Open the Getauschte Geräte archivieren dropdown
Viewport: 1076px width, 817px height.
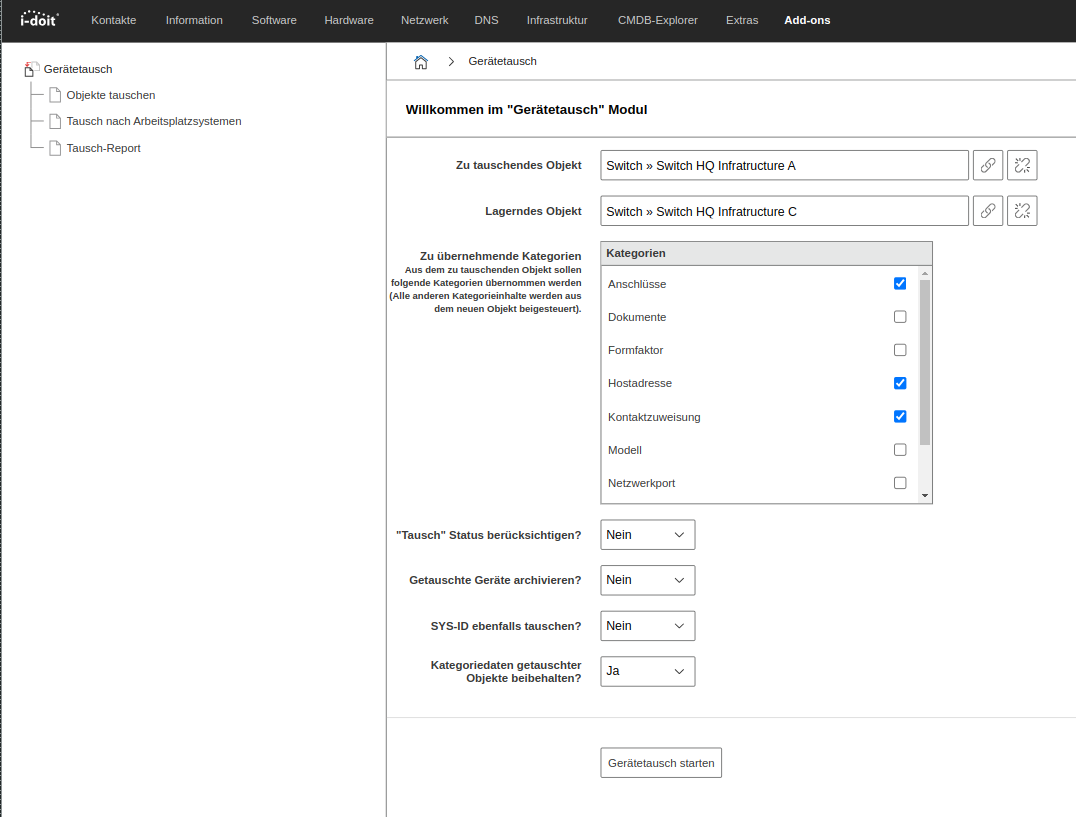pyautogui.click(x=647, y=580)
